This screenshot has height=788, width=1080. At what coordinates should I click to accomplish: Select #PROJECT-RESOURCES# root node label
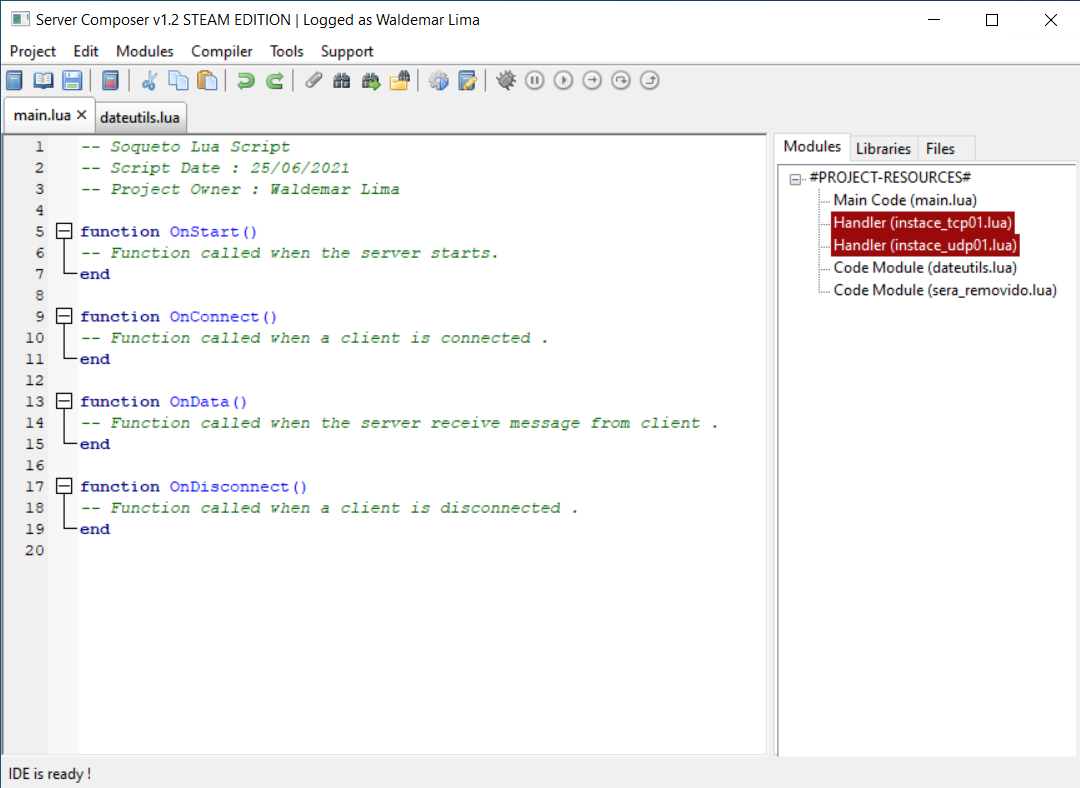890,178
